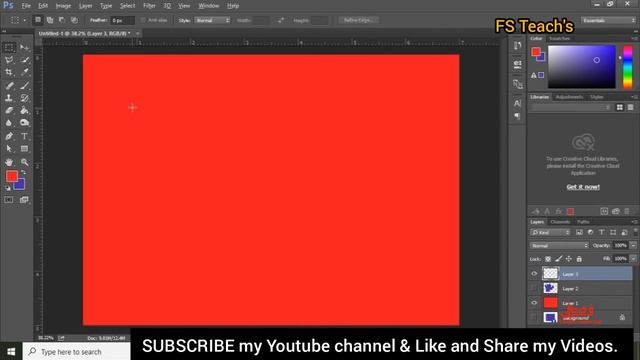Open the Filter menu
The width and height of the screenshot is (640, 360).
[149, 6]
